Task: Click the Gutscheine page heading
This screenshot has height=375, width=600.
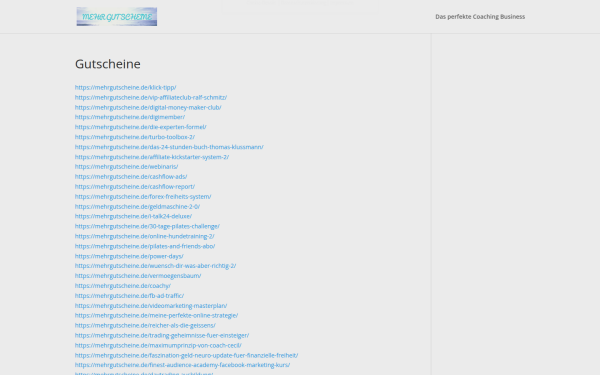Action: tap(108, 64)
